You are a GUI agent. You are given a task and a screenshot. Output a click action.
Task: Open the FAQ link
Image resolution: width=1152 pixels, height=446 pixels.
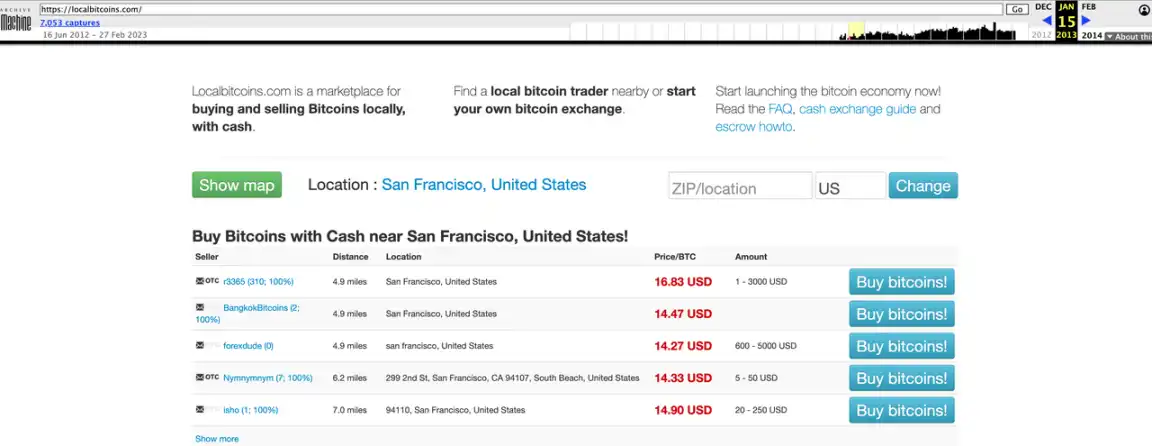click(x=780, y=109)
